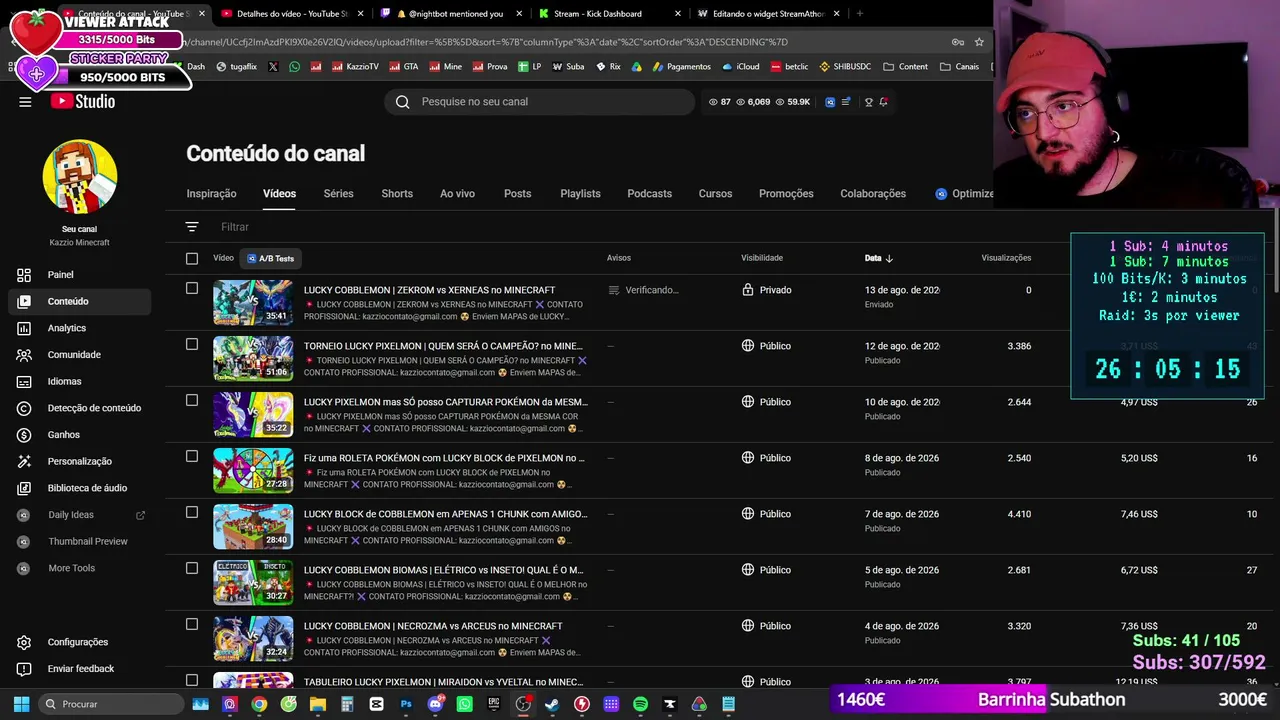The image size is (1280, 720).
Task: Switch to Detalhes do vídeo browser tab
Action: tap(291, 14)
